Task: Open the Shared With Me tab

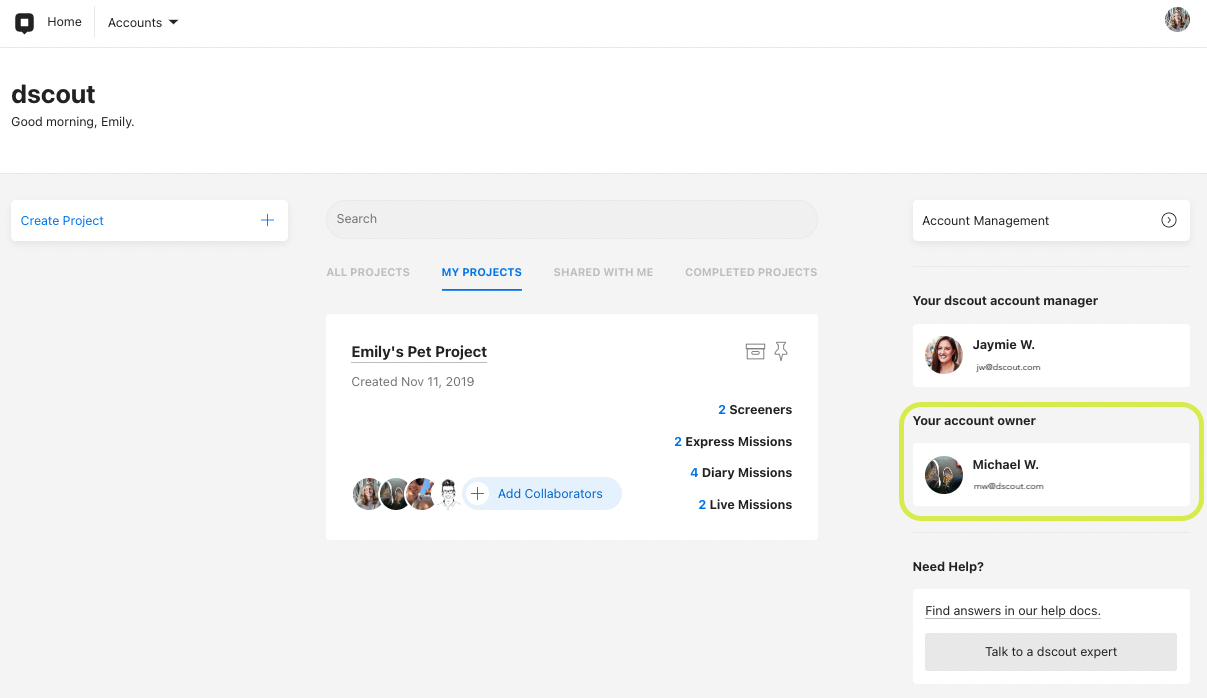Action: 603,272
